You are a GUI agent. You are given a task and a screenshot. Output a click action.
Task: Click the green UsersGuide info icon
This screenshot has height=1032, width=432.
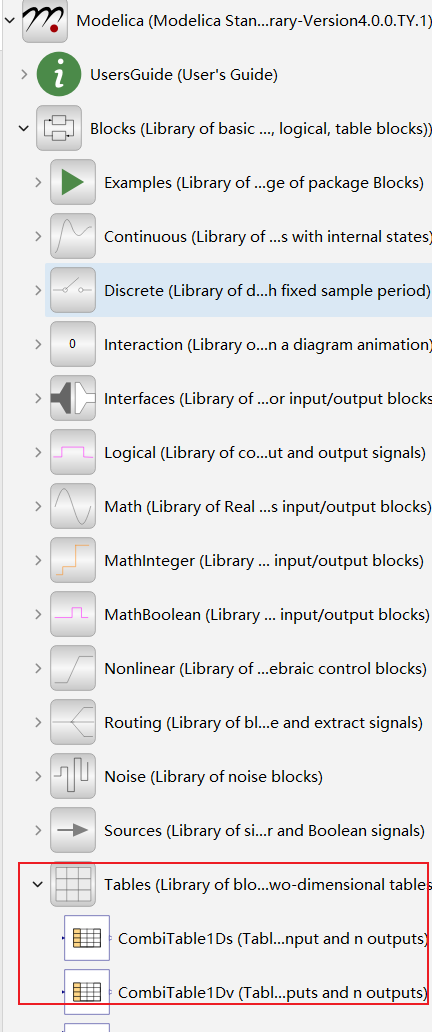point(59,74)
